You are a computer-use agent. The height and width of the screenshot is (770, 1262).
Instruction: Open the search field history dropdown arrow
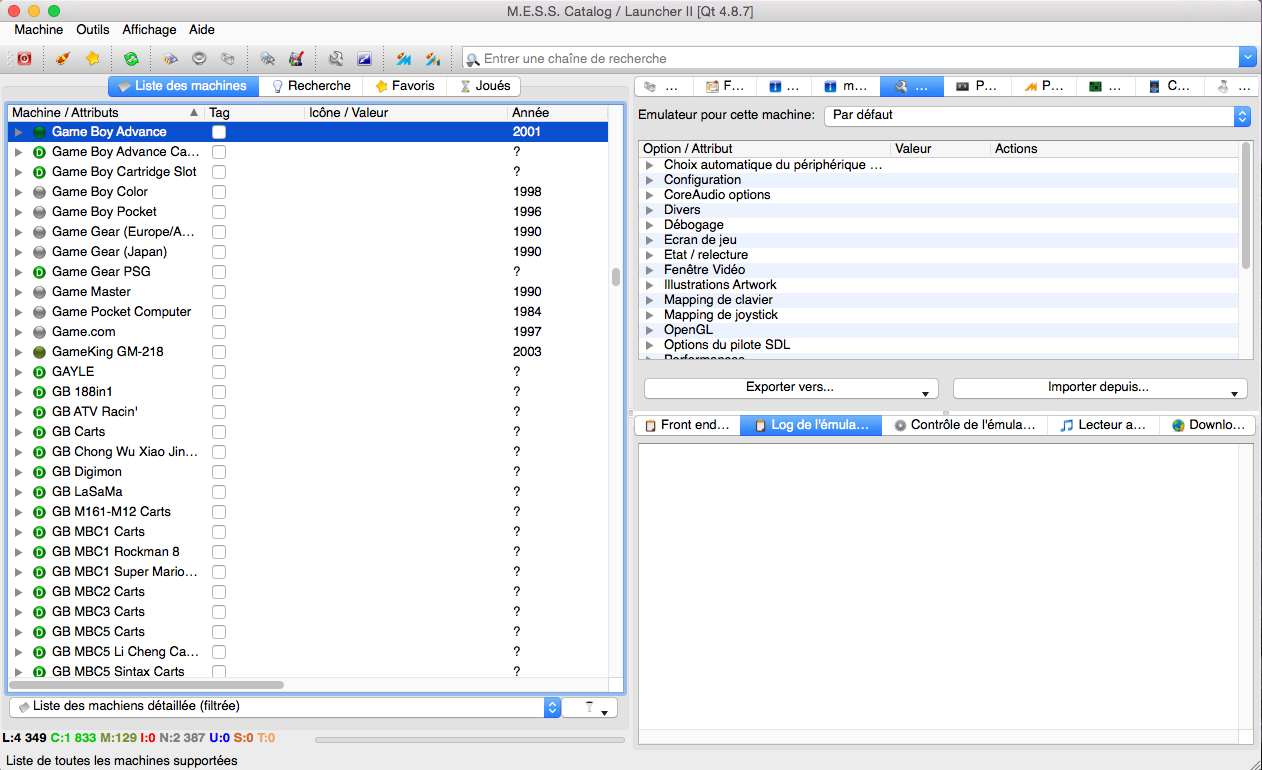point(1247,58)
